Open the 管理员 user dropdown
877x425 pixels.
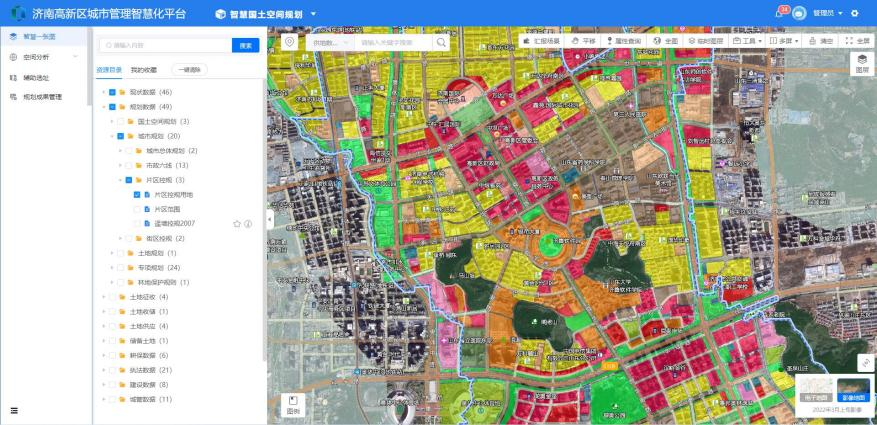[x=828, y=13]
